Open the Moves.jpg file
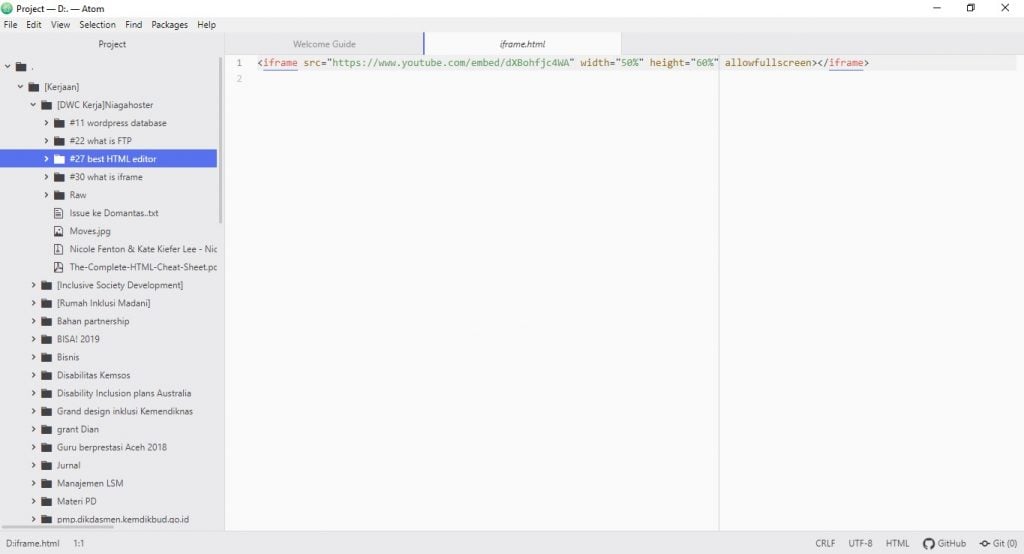The width and height of the screenshot is (1024, 554). [x=90, y=231]
